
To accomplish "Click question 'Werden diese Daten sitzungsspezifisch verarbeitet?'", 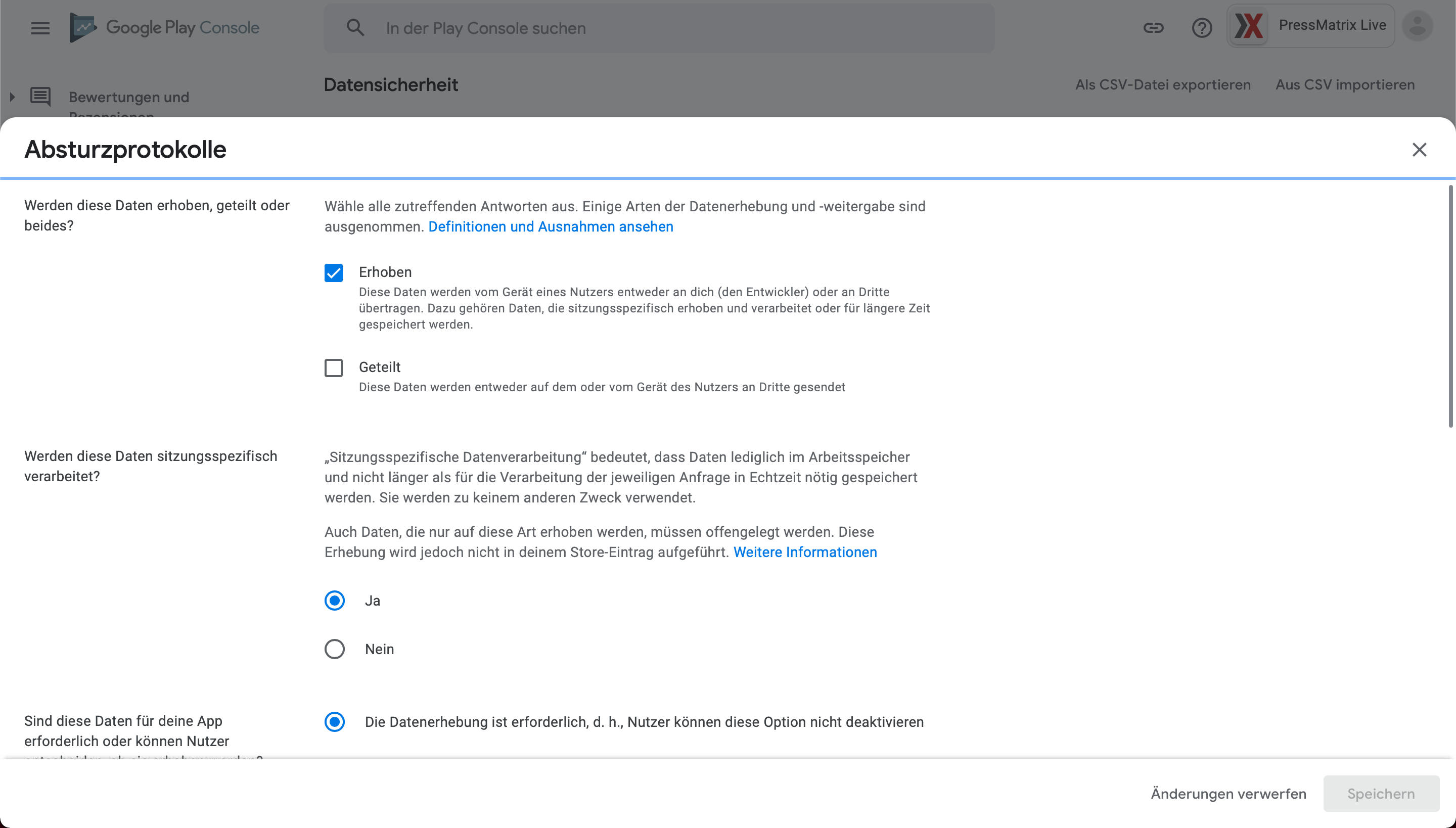I will (x=151, y=466).
